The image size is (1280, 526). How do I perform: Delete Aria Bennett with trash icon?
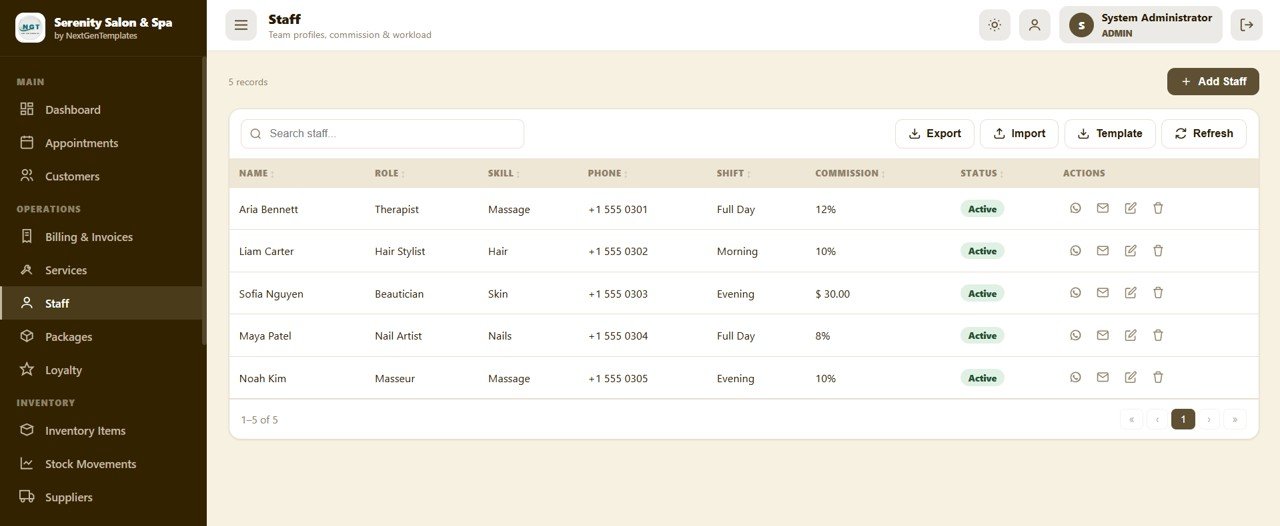pyautogui.click(x=1158, y=208)
